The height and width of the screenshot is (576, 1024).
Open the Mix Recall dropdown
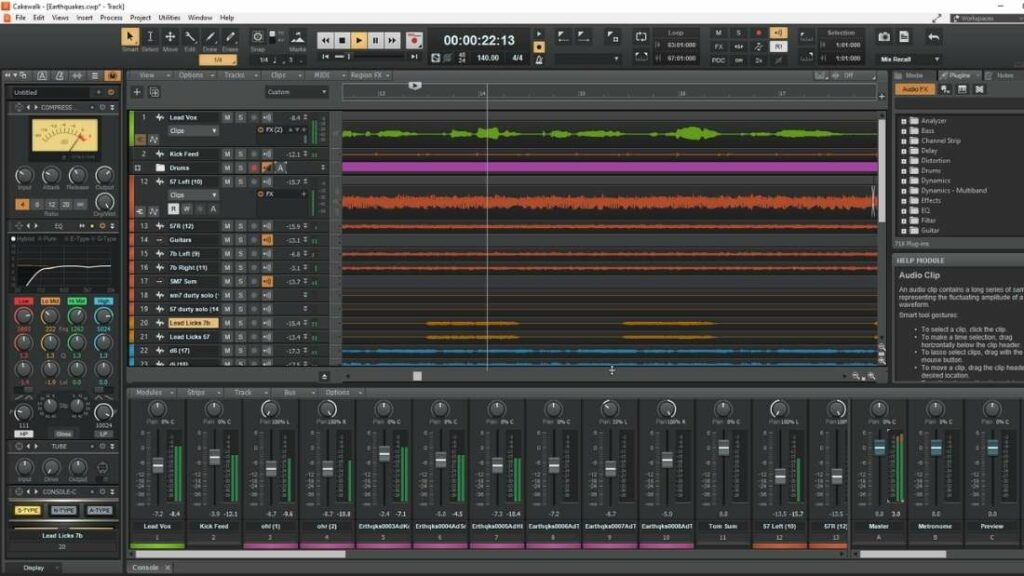910,59
